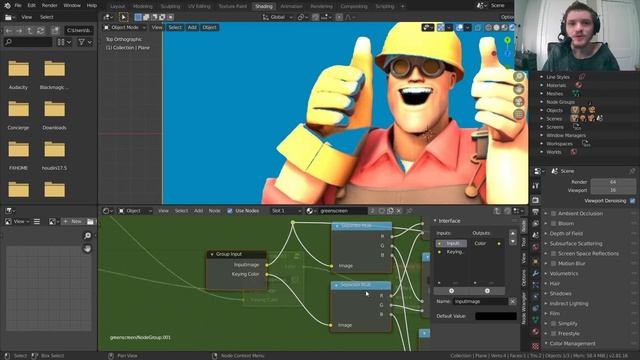Click the Viewport samples value field

(x=613, y=190)
